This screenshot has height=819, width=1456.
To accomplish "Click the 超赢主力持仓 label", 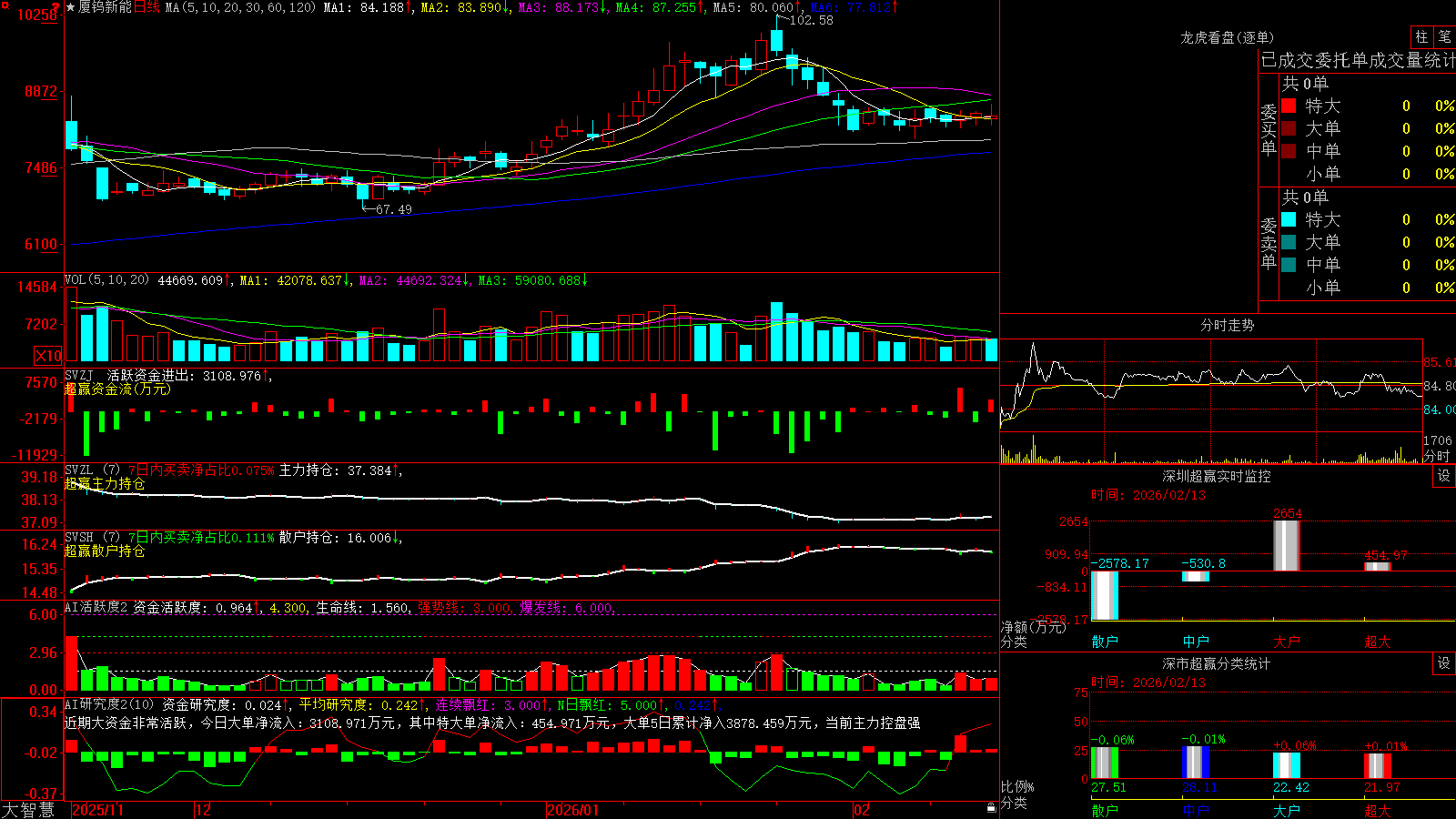I will tap(105, 483).
